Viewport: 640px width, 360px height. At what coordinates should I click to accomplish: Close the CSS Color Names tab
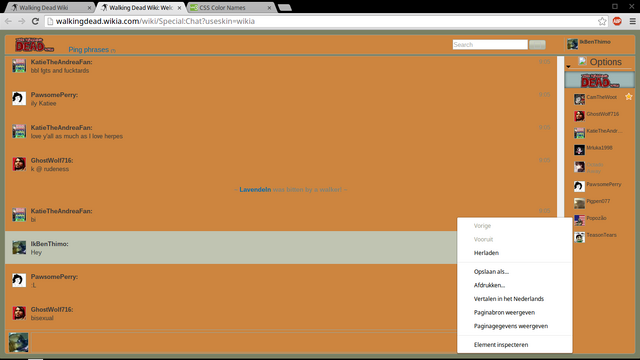pos(269,8)
